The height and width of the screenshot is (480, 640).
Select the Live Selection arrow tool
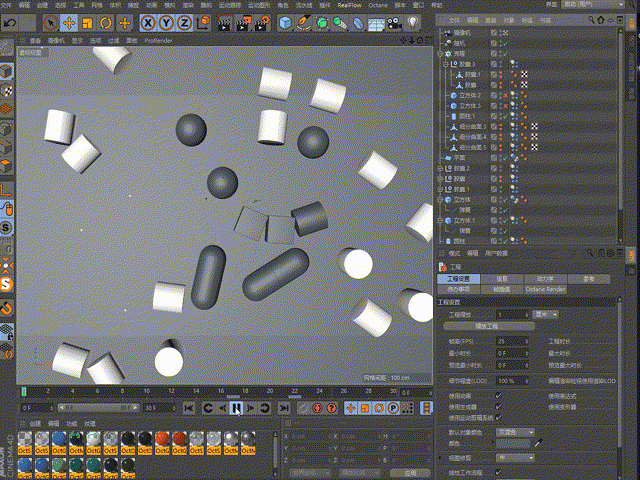pyautogui.click(x=51, y=23)
